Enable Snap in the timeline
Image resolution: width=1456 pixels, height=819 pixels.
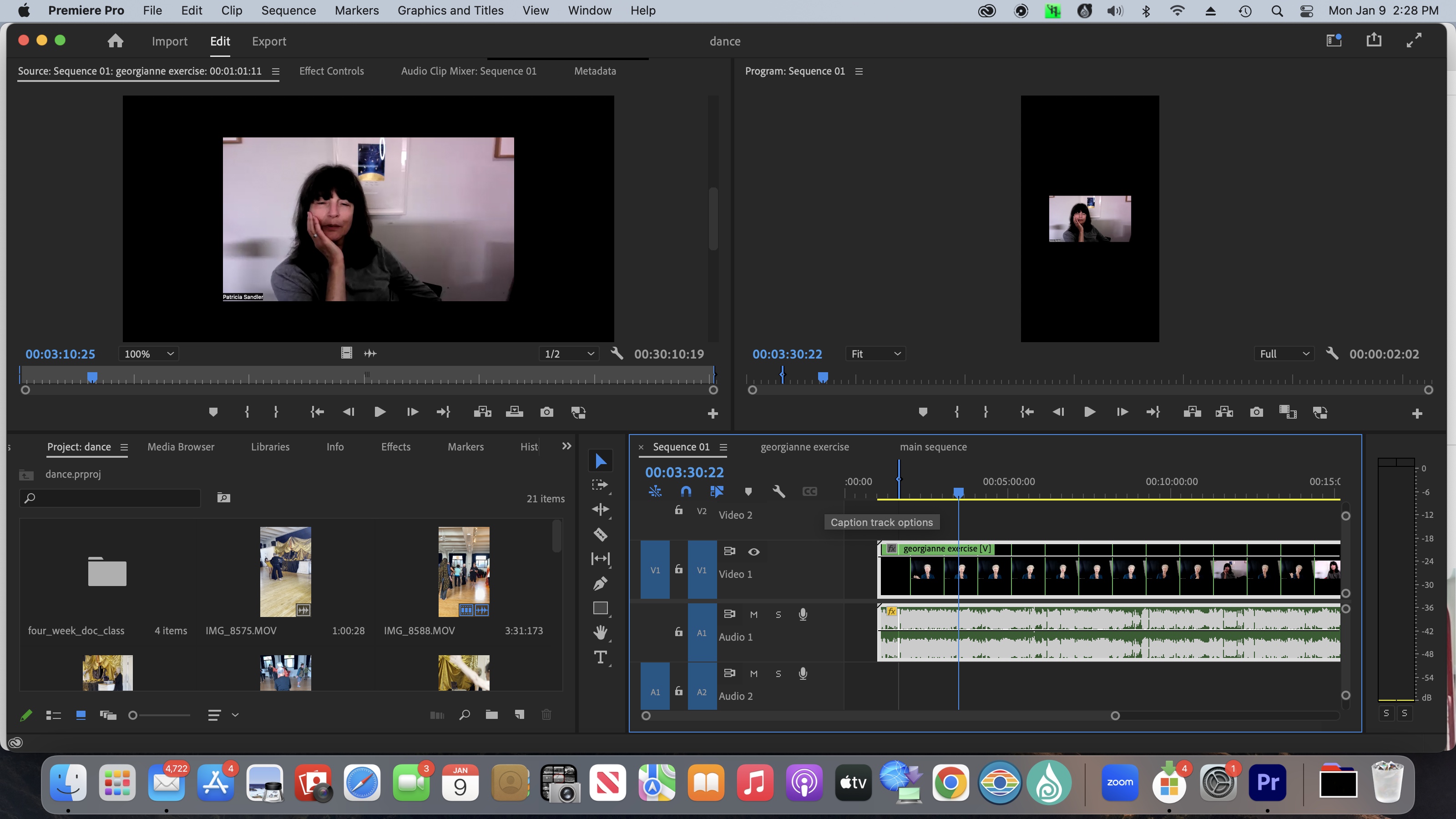pyautogui.click(x=686, y=491)
